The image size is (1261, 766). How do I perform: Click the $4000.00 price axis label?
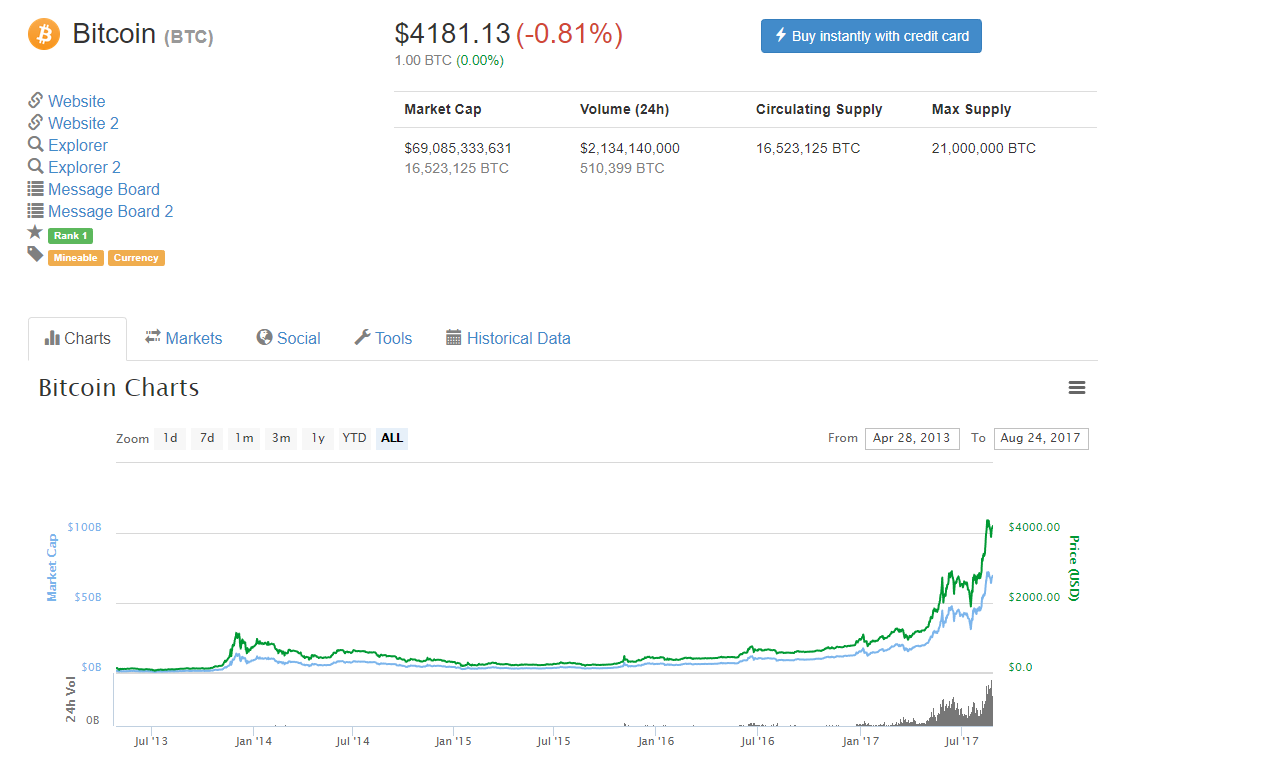tap(1034, 527)
